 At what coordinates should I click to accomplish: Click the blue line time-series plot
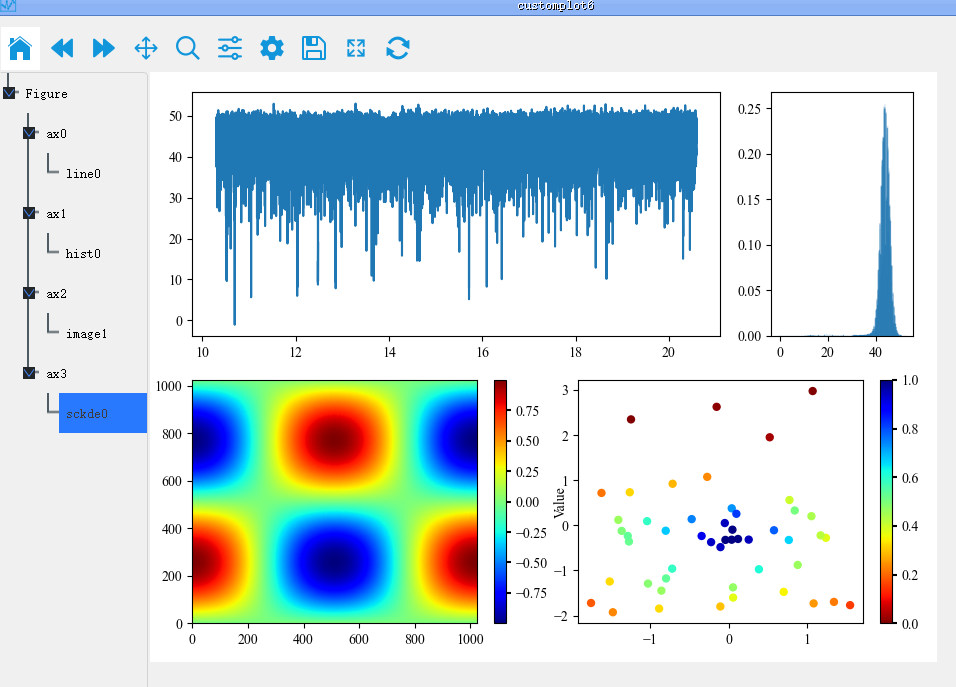pos(456,214)
